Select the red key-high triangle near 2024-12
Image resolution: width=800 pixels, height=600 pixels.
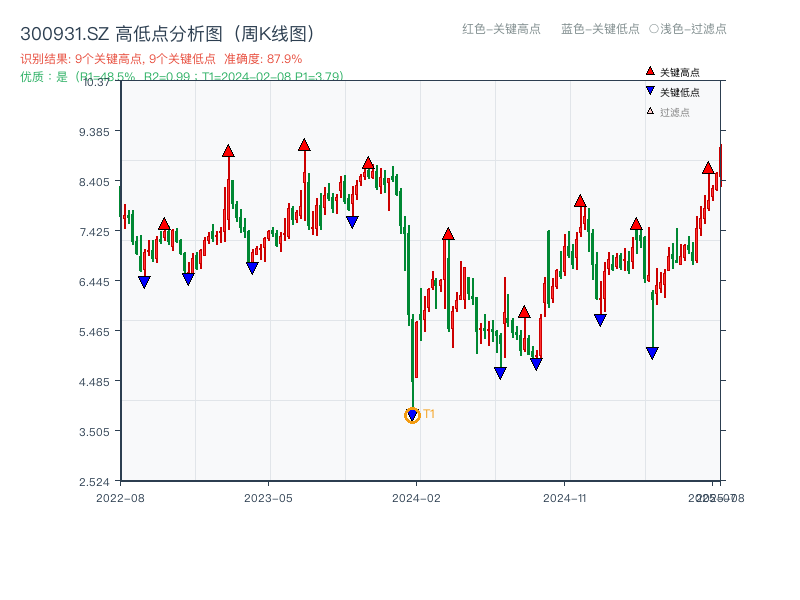(580, 201)
